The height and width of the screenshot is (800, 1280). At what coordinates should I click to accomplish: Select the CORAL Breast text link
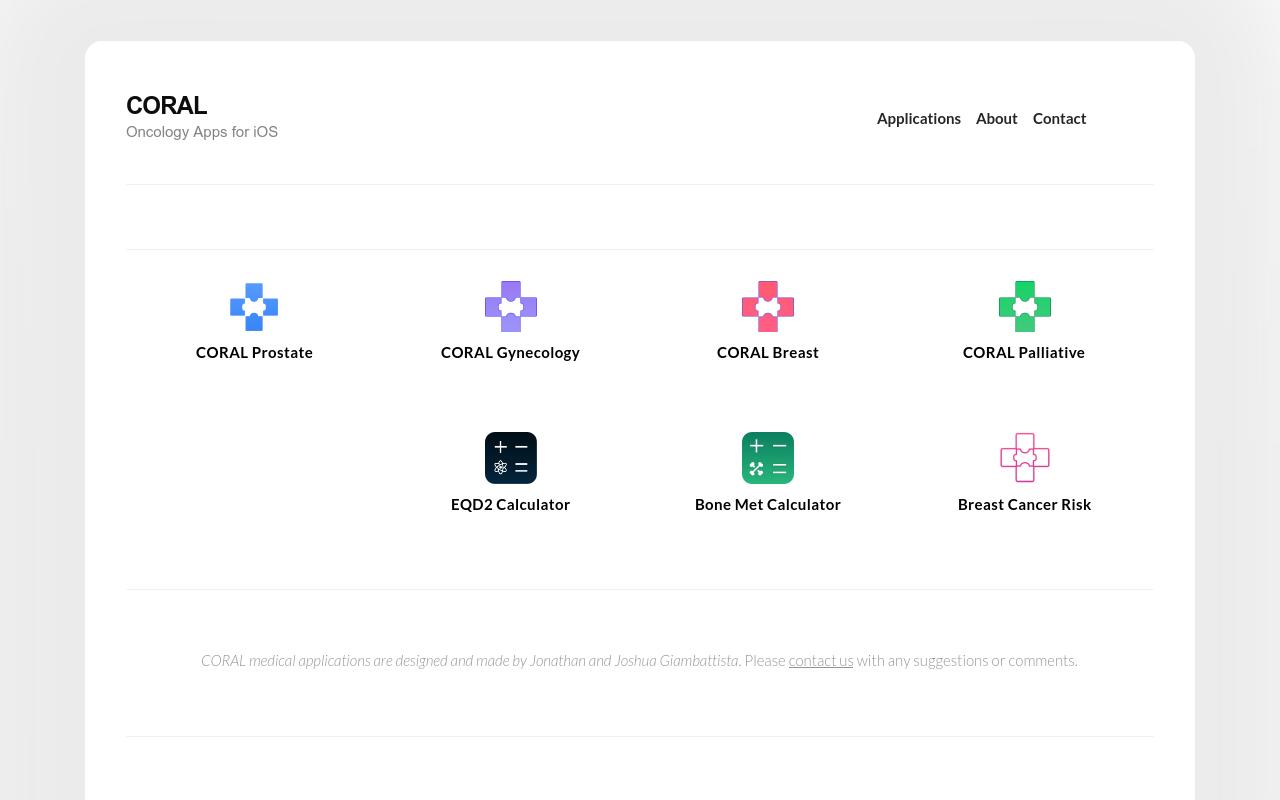(767, 352)
